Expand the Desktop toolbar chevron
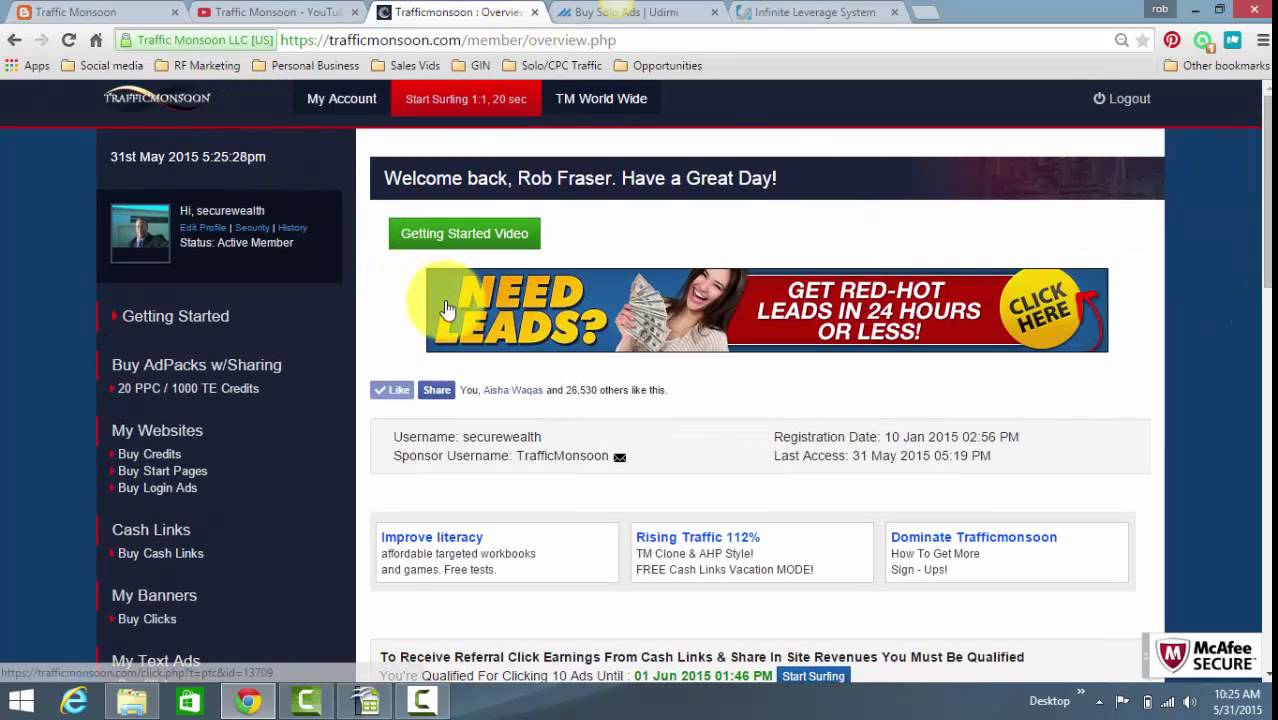 [x=1081, y=692]
